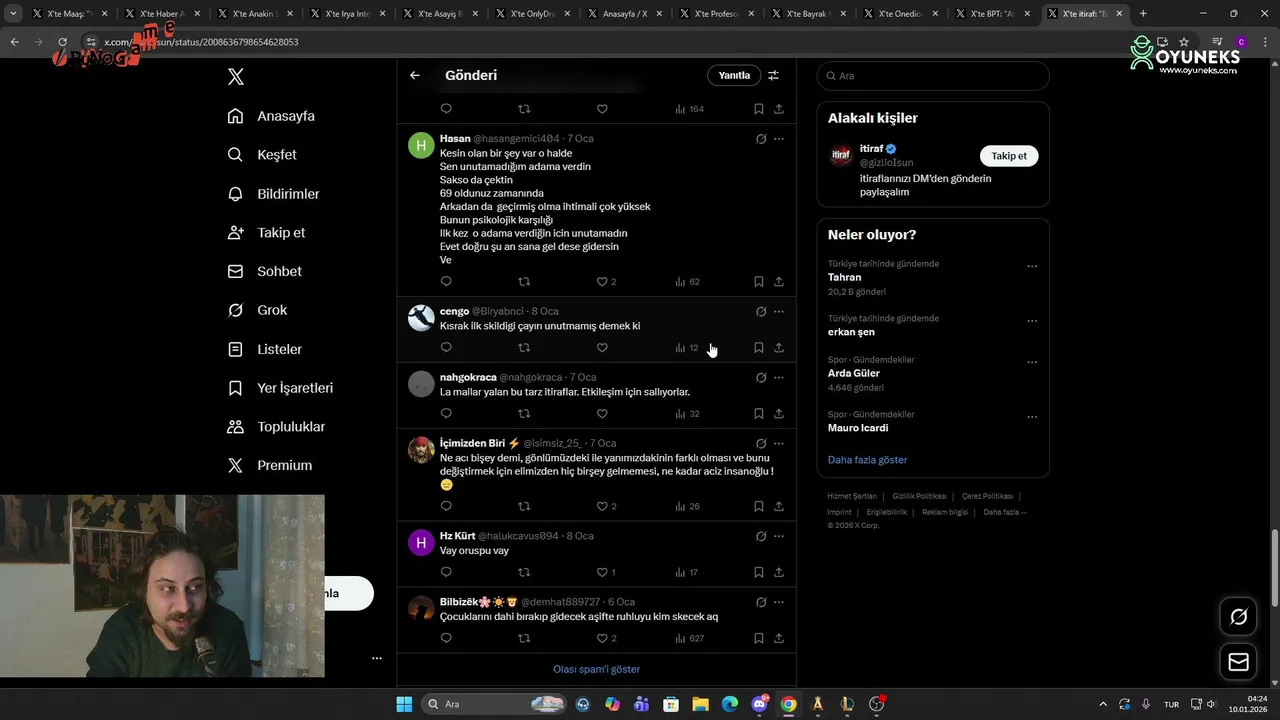Open more options on Bilbizêk's reply

pos(779,603)
